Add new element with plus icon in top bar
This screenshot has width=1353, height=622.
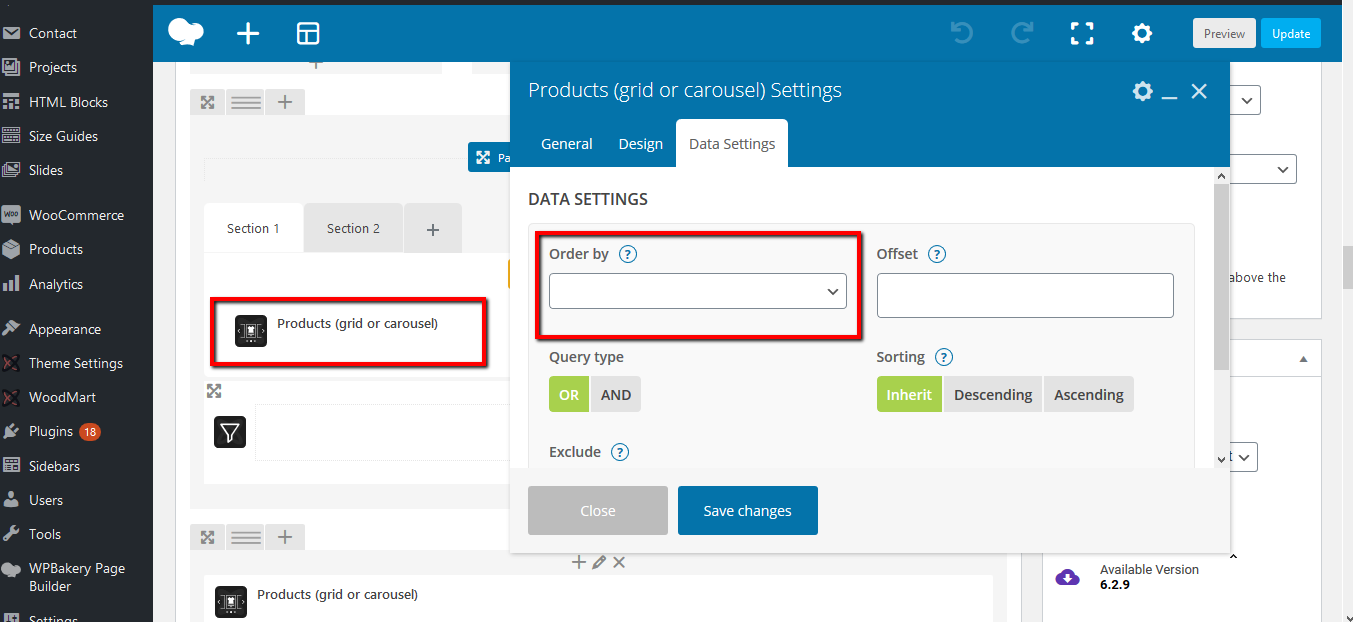tap(248, 34)
